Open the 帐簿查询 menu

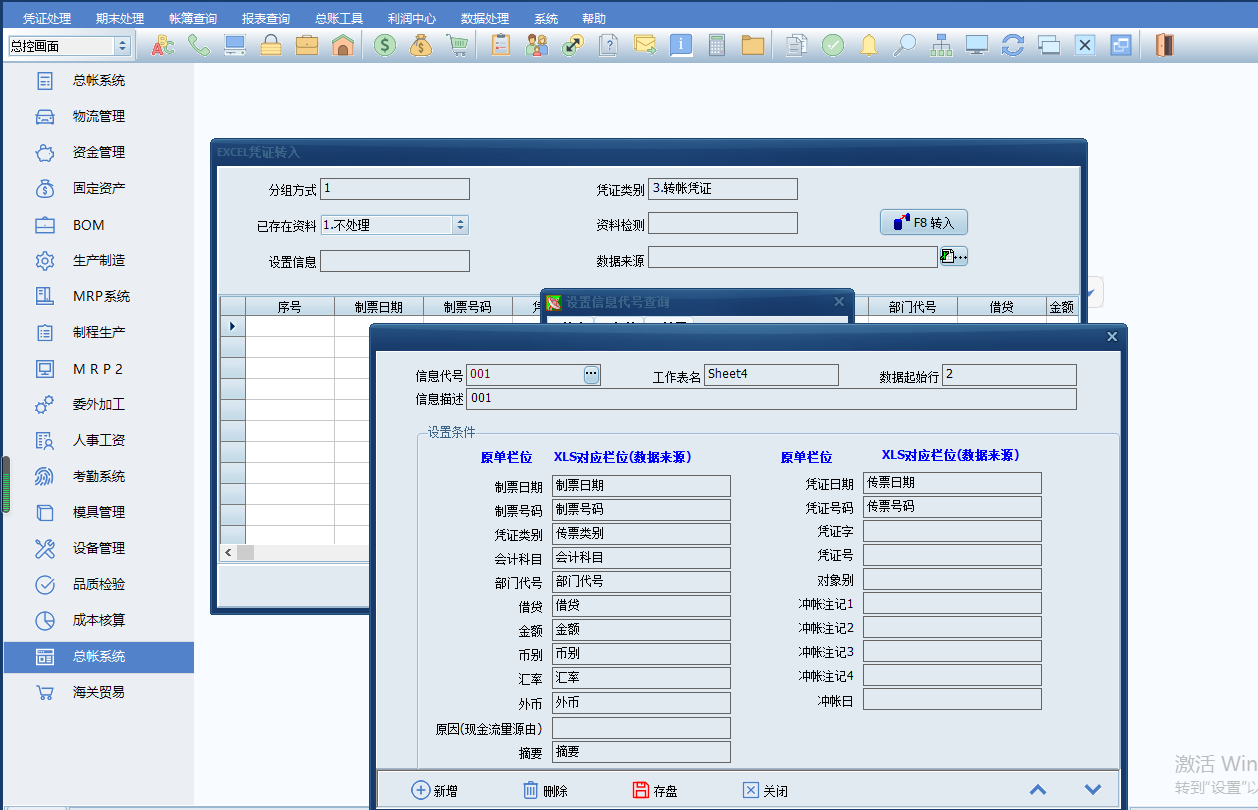point(193,19)
